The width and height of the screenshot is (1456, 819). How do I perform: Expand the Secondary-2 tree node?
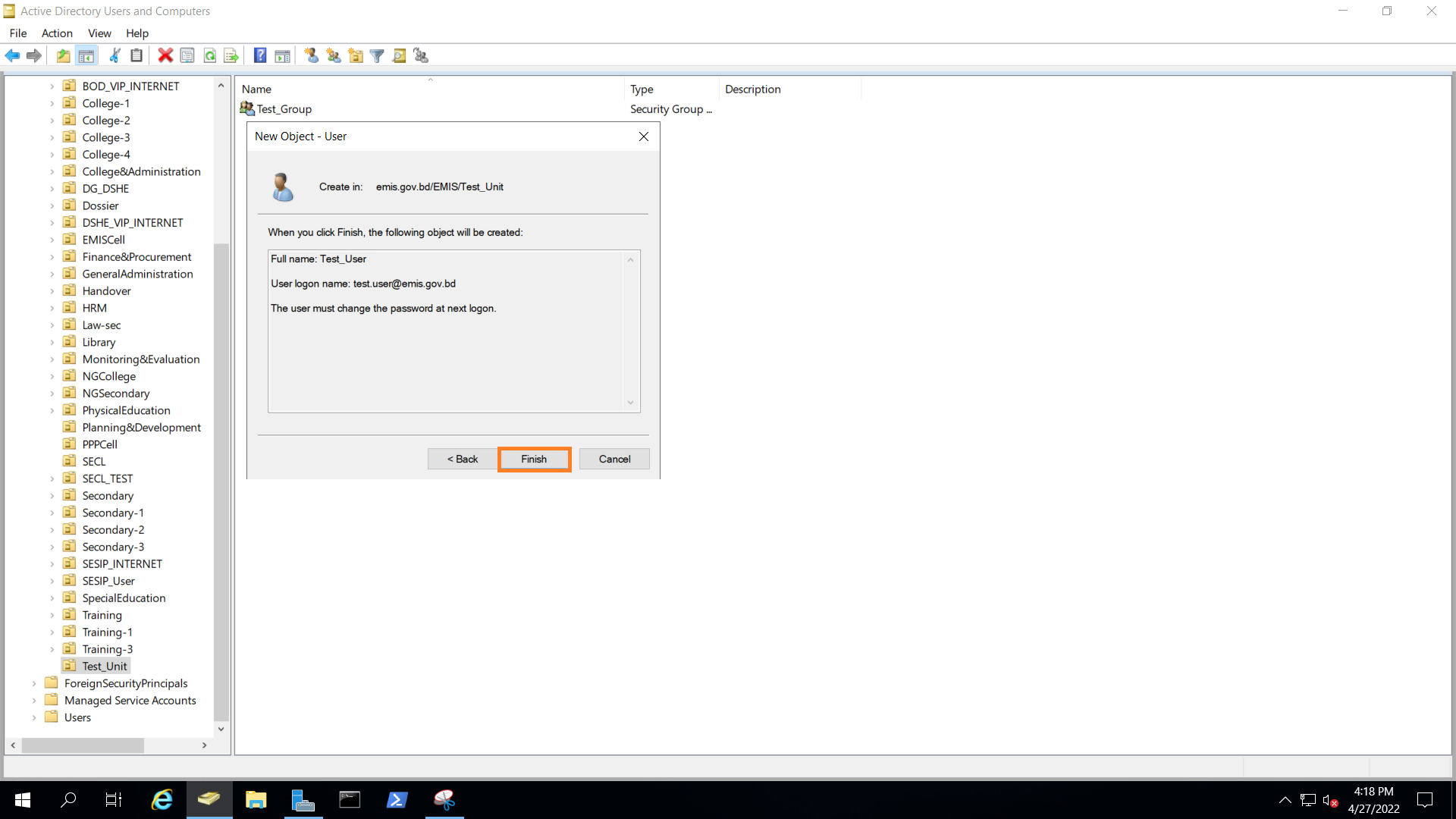pyautogui.click(x=52, y=530)
